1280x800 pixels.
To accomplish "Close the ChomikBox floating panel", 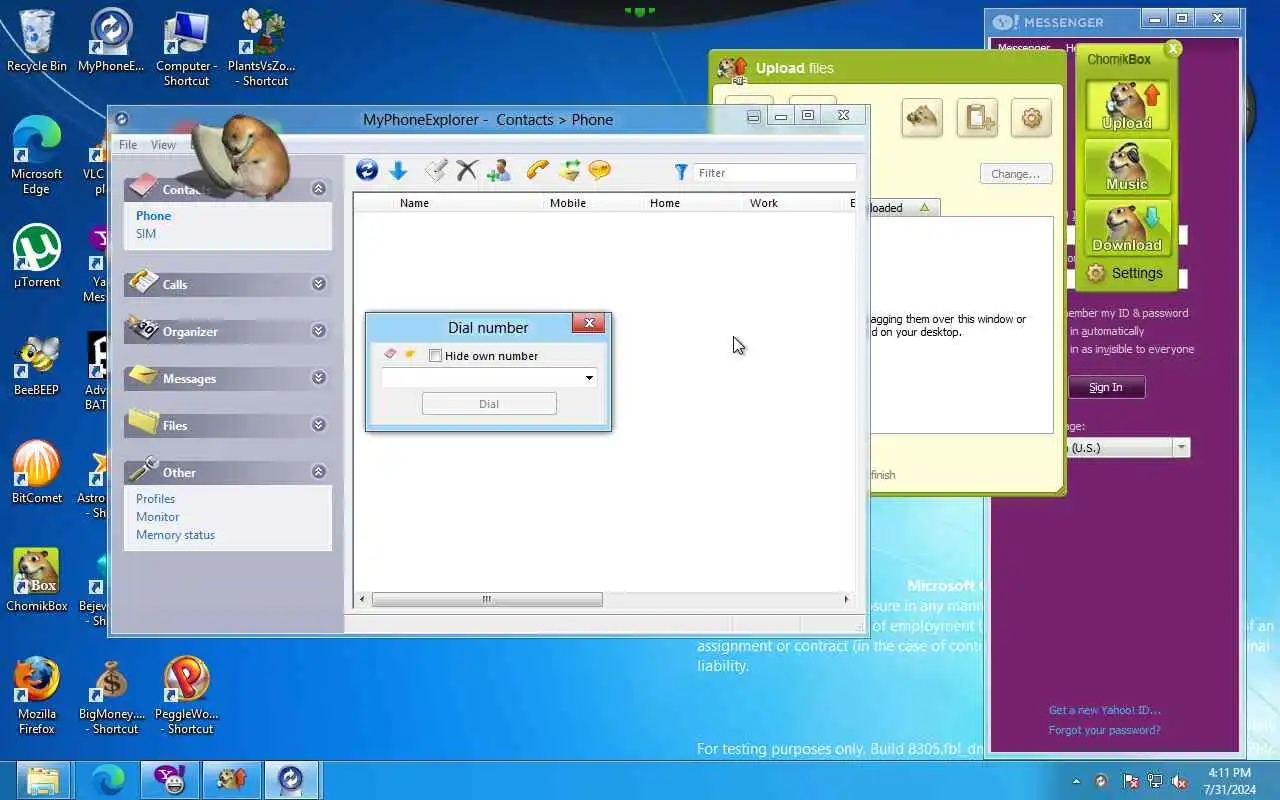I will point(1174,48).
